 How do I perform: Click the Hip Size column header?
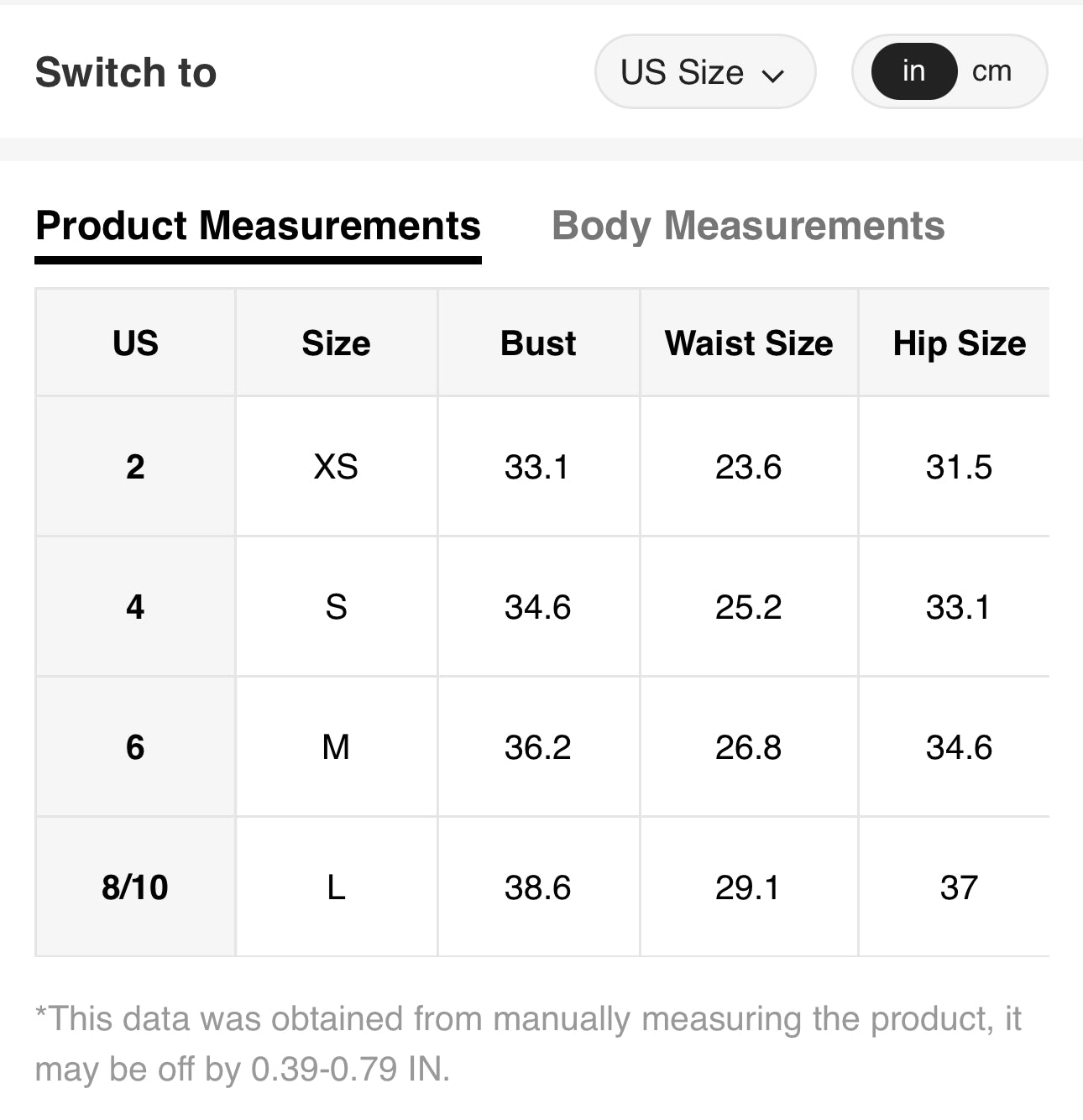pos(959,343)
